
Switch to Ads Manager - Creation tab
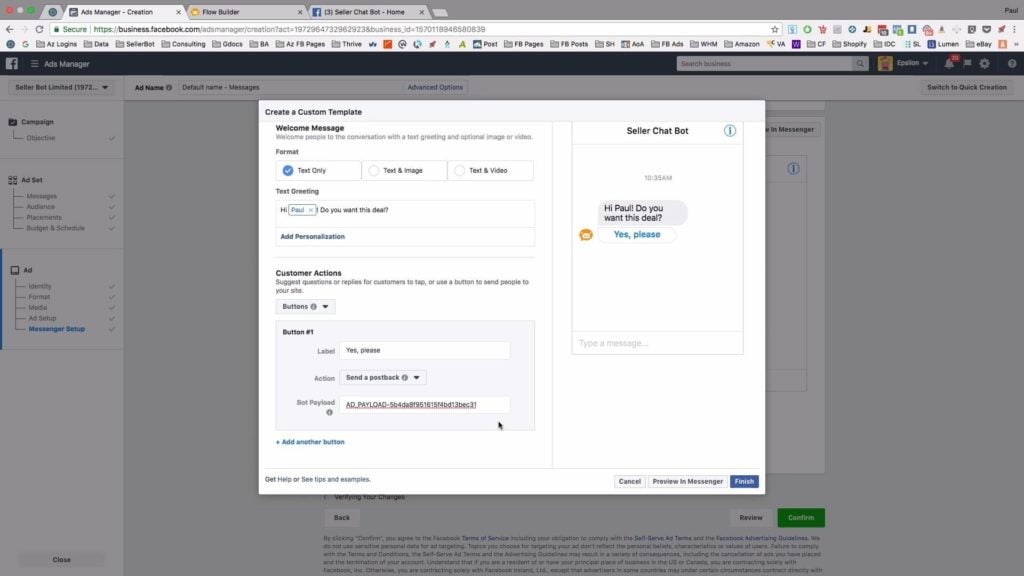(125, 12)
